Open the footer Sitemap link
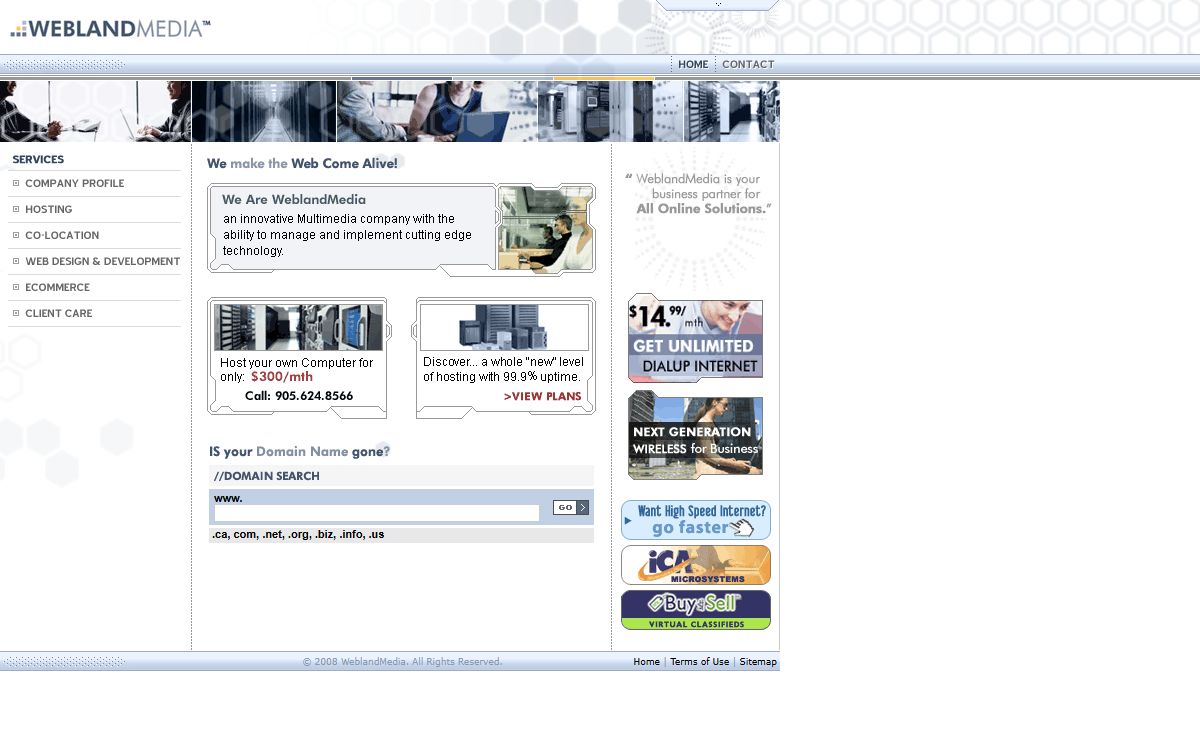This screenshot has width=1200, height=740. (x=758, y=662)
